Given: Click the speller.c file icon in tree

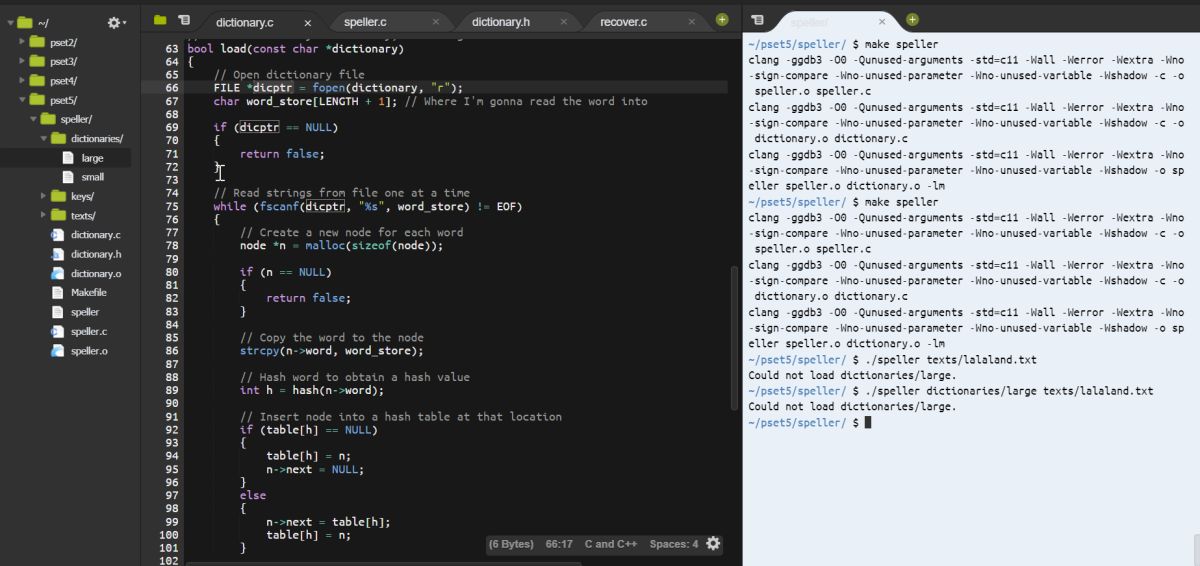Looking at the screenshot, I should pyautogui.click(x=58, y=331).
